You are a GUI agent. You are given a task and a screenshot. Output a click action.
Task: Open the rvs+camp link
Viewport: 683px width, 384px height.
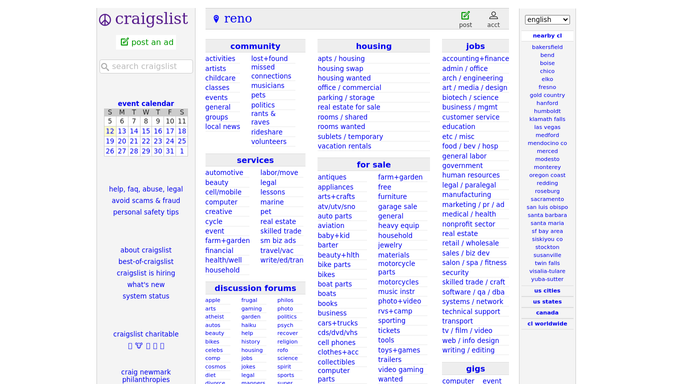coord(395,311)
